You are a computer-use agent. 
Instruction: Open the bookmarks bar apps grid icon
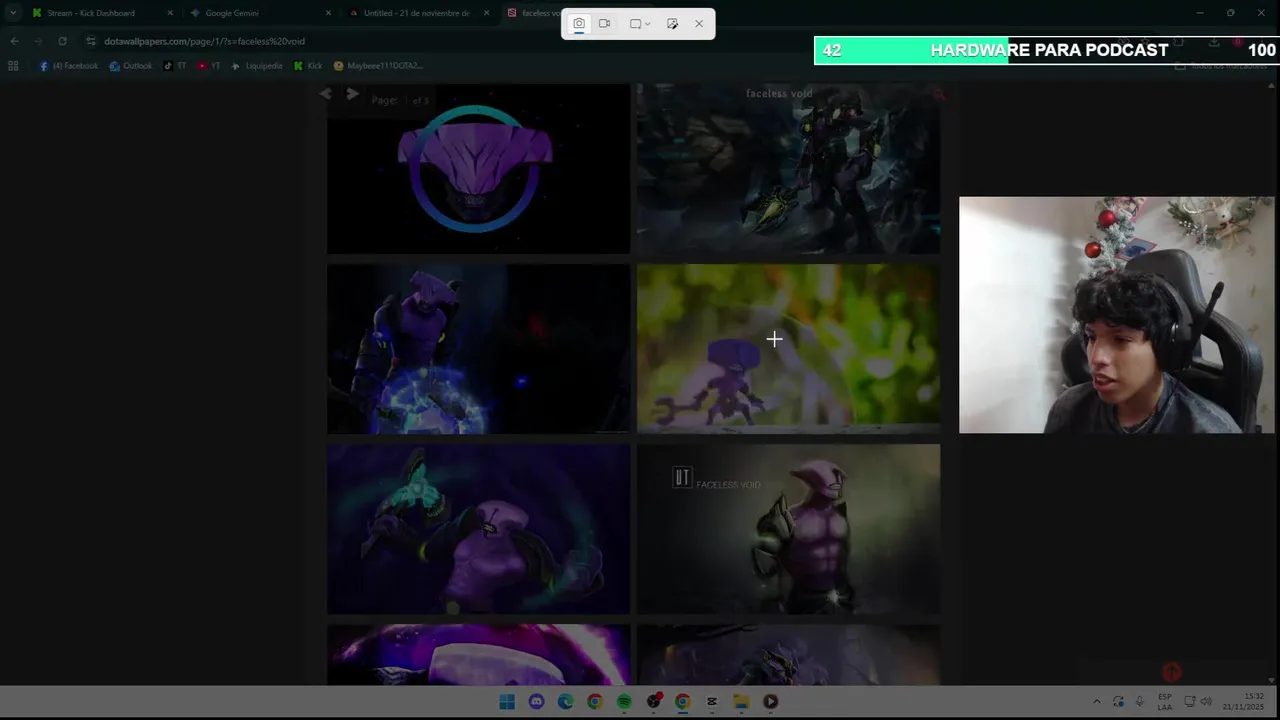13,66
